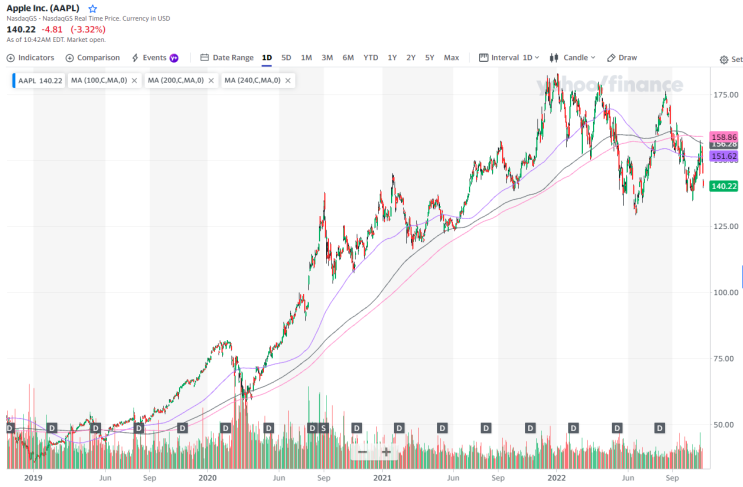Image resolution: width=743 pixels, height=487 pixels.
Task: Select the 5D range tab
Action: (x=286, y=58)
